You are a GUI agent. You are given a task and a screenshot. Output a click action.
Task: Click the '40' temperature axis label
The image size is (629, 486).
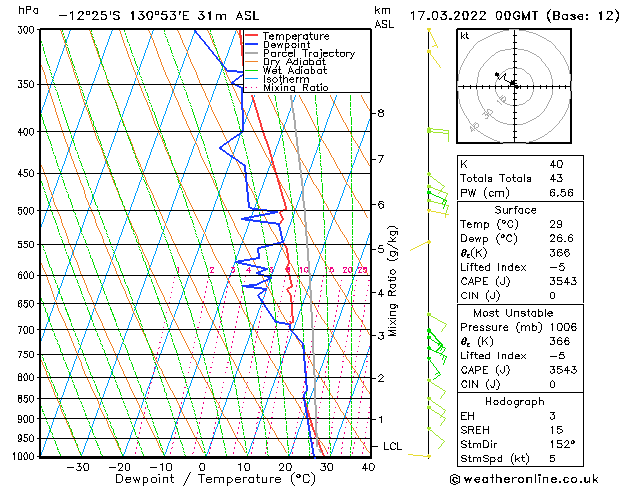pyautogui.click(x=368, y=467)
